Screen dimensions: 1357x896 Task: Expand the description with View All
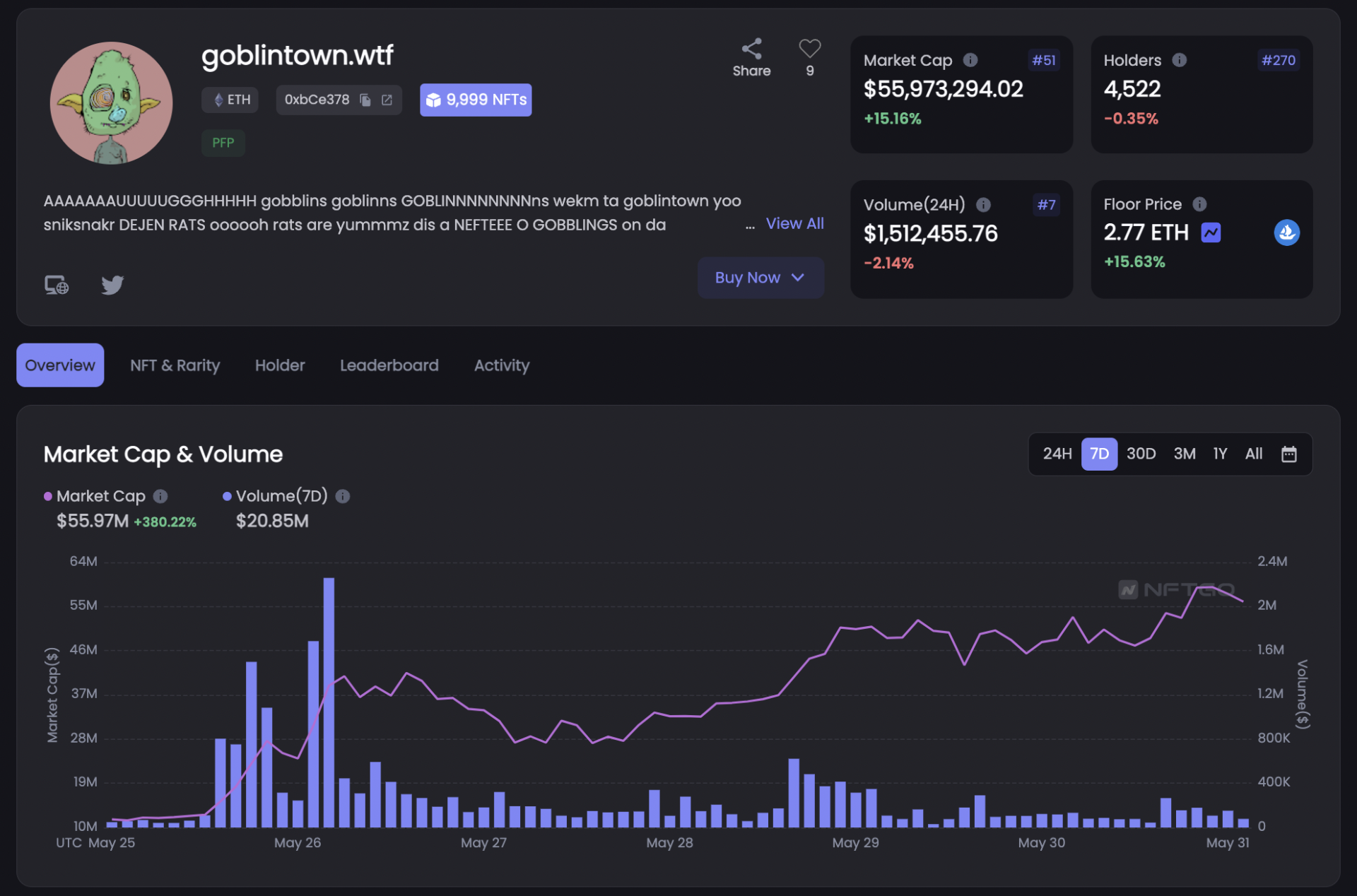click(794, 223)
